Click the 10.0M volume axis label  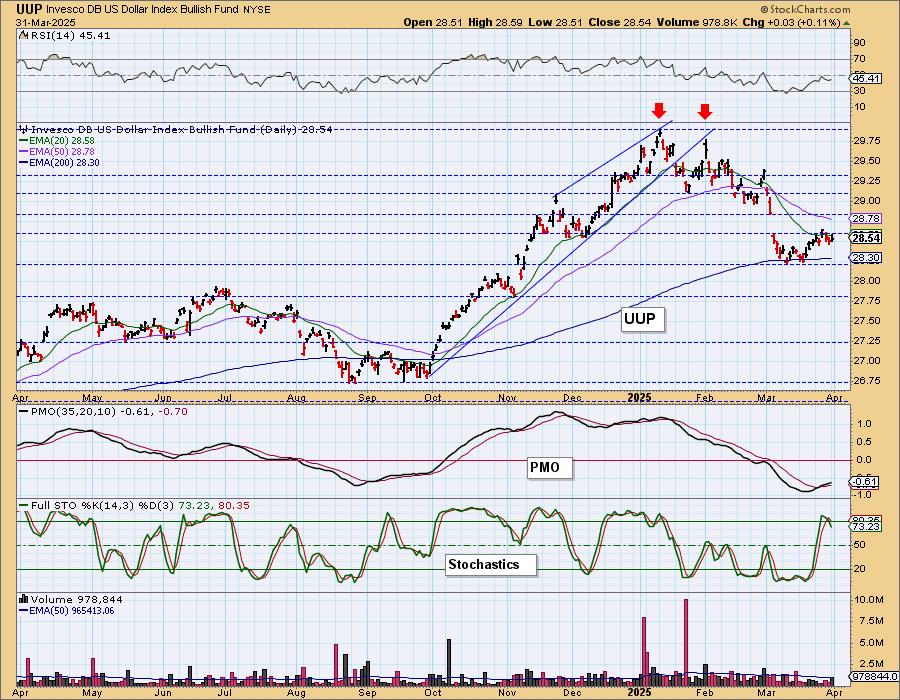(x=868, y=600)
